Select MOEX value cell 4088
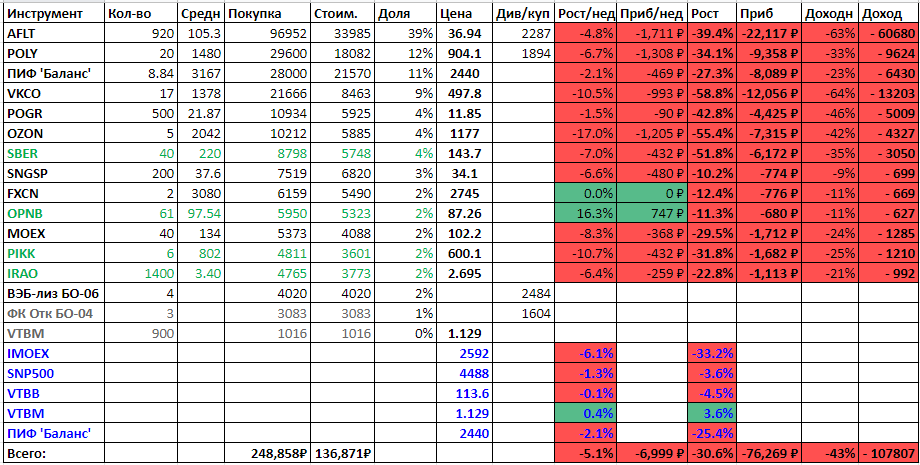Image resolution: width=920 pixels, height=465 pixels. (x=342, y=234)
